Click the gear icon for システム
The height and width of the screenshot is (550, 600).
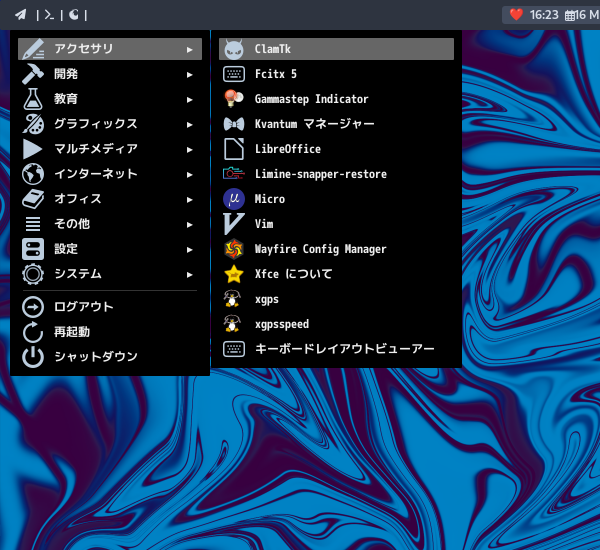point(33,274)
